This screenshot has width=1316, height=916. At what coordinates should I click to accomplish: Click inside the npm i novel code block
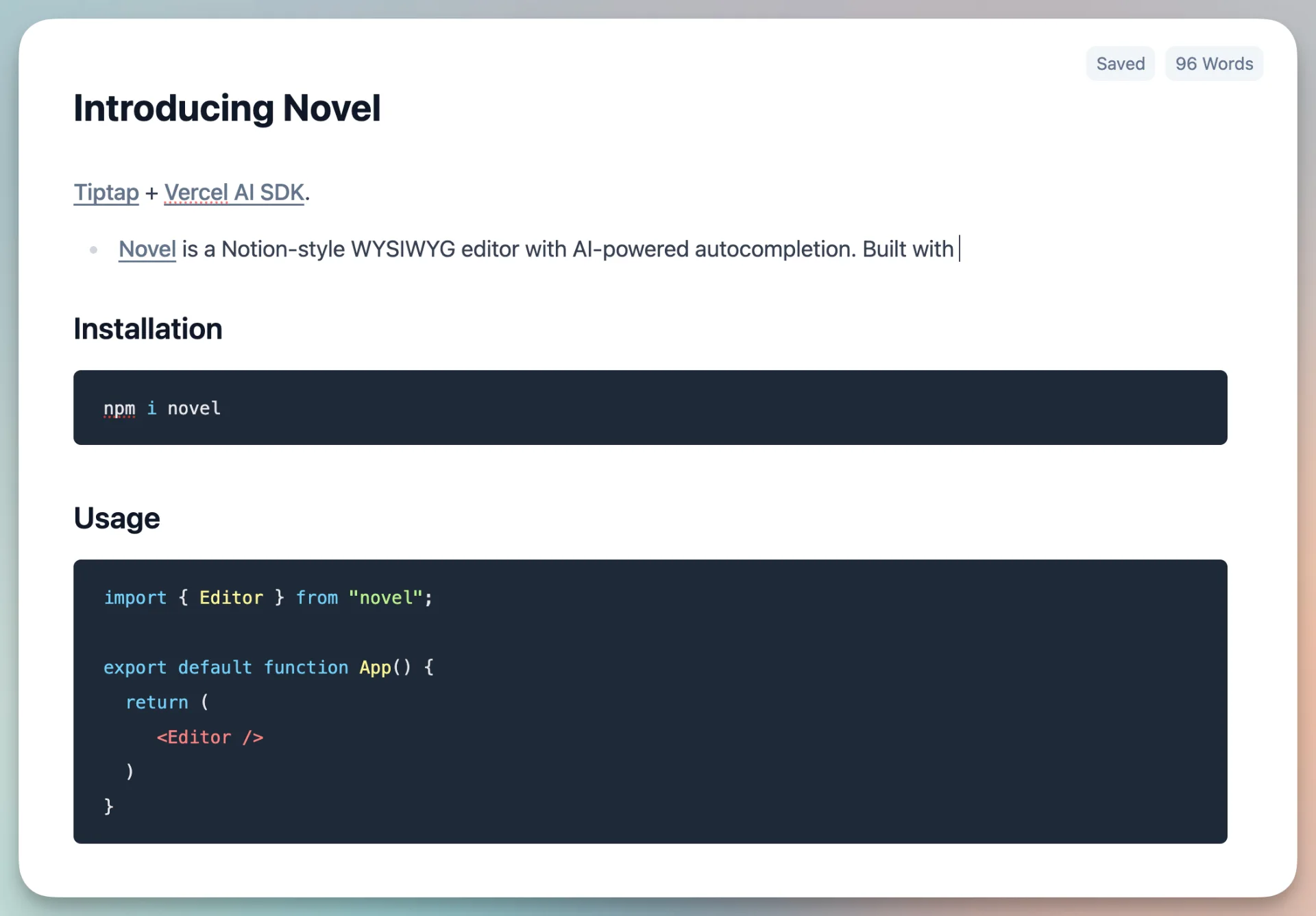pos(650,408)
